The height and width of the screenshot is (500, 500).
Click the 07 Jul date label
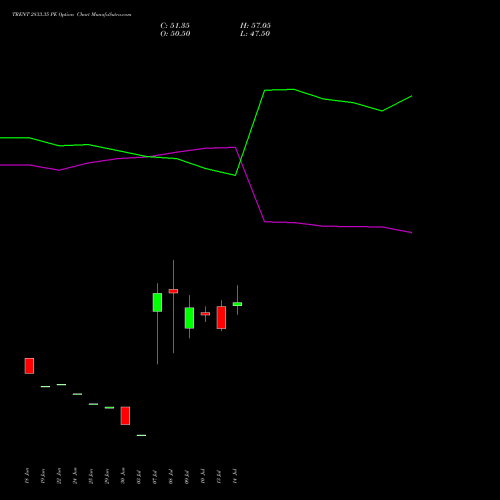coord(155,477)
